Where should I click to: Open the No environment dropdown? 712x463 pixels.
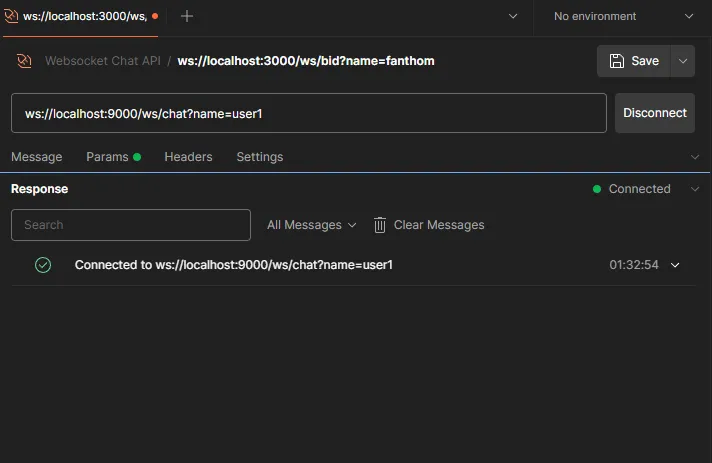(x=623, y=16)
